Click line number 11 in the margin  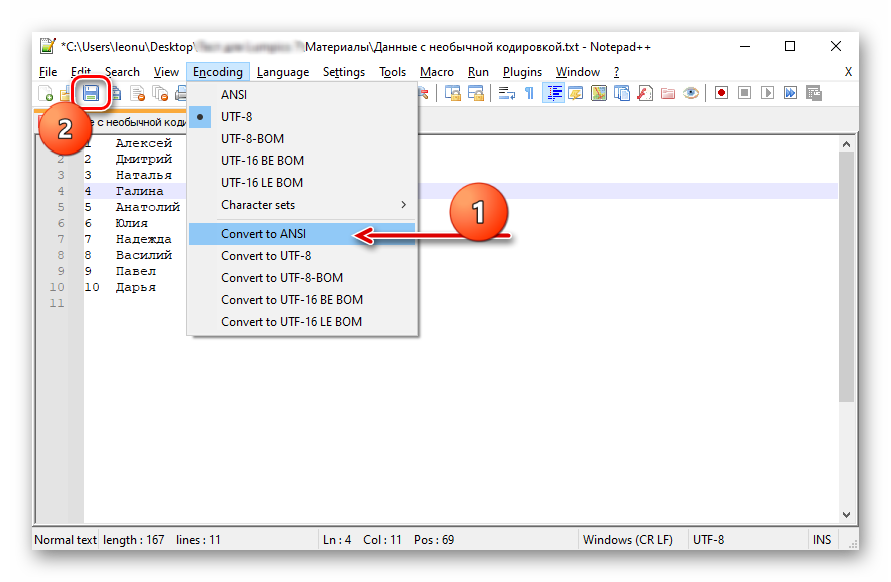(x=57, y=303)
